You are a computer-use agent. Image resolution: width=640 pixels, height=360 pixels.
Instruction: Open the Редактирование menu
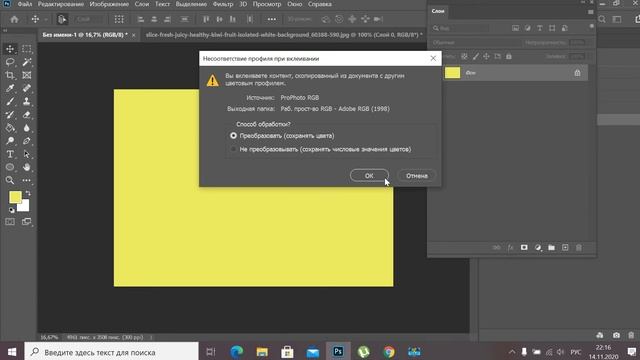click(x=61, y=4)
